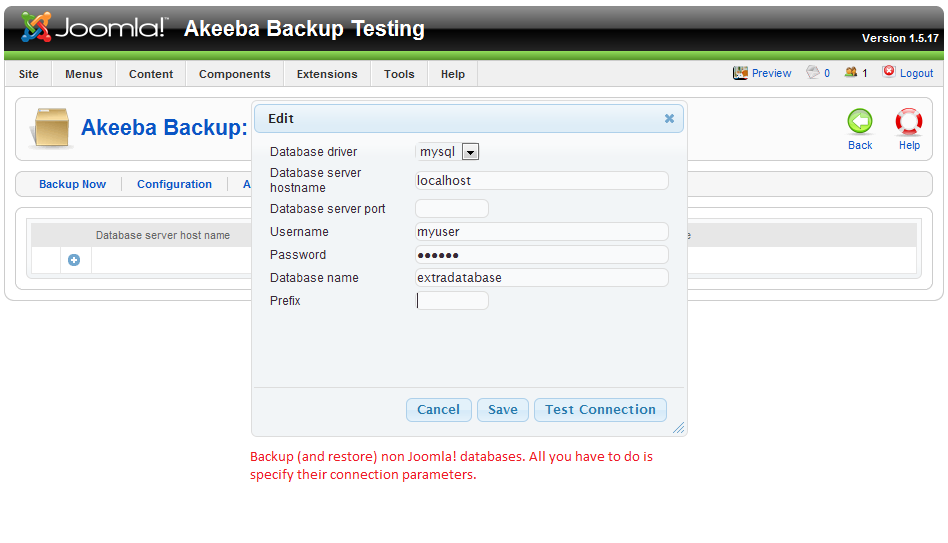Click the Database server port field
This screenshot has width=948, height=543.
click(452, 208)
